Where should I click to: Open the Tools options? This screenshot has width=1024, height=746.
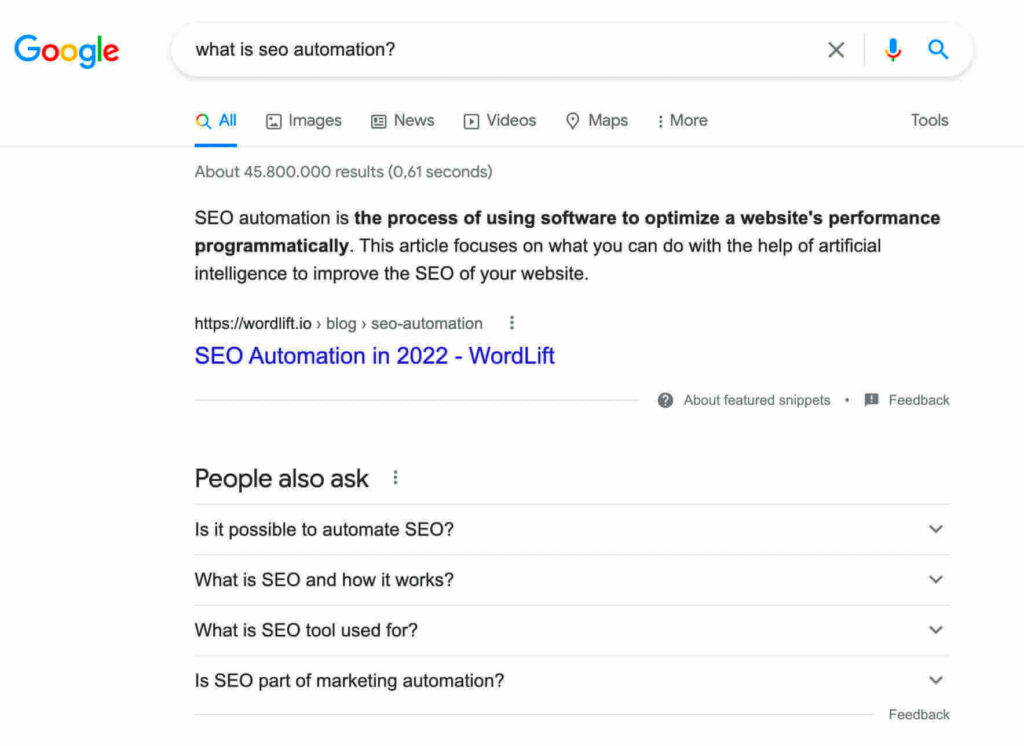pos(929,120)
